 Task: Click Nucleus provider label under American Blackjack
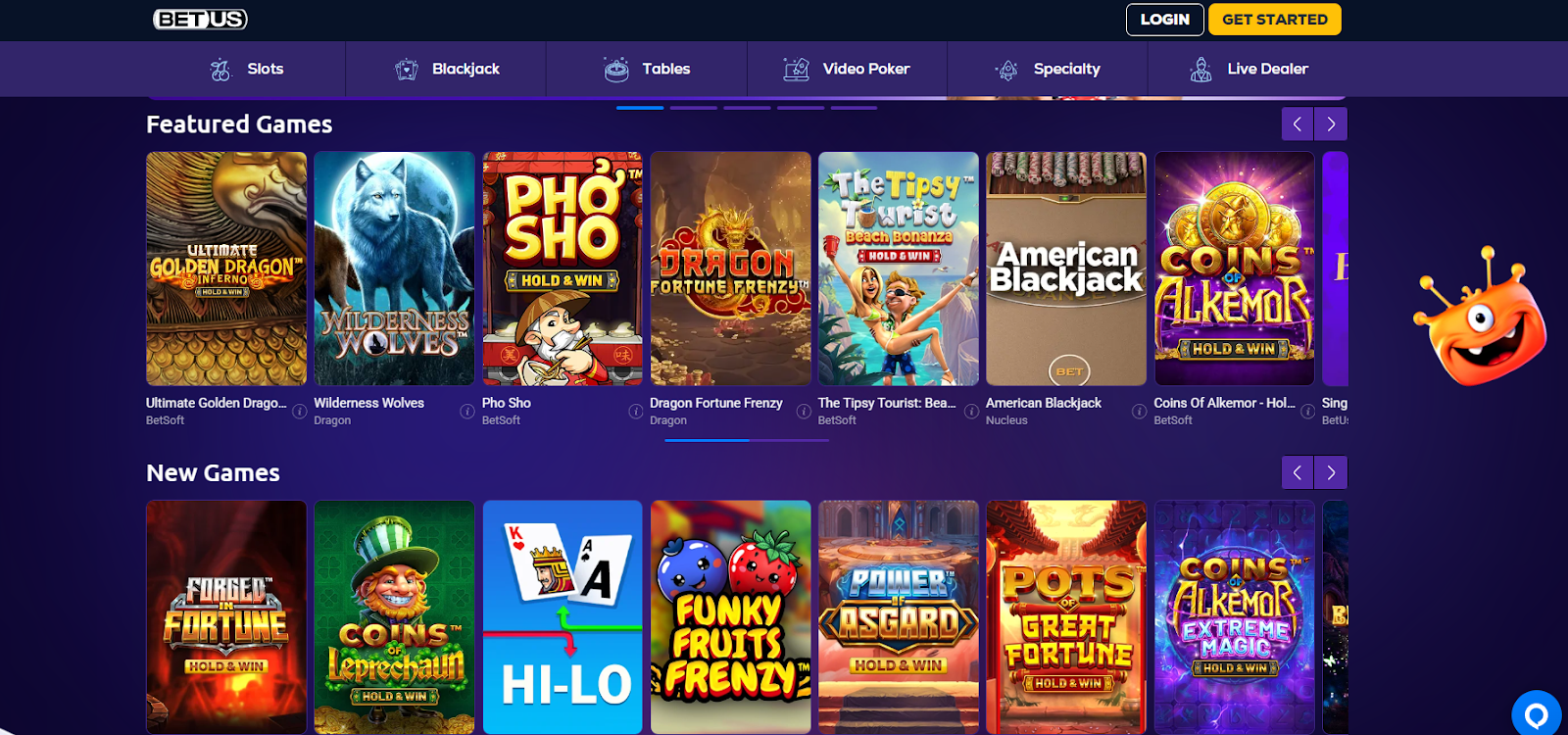tap(1006, 420)
